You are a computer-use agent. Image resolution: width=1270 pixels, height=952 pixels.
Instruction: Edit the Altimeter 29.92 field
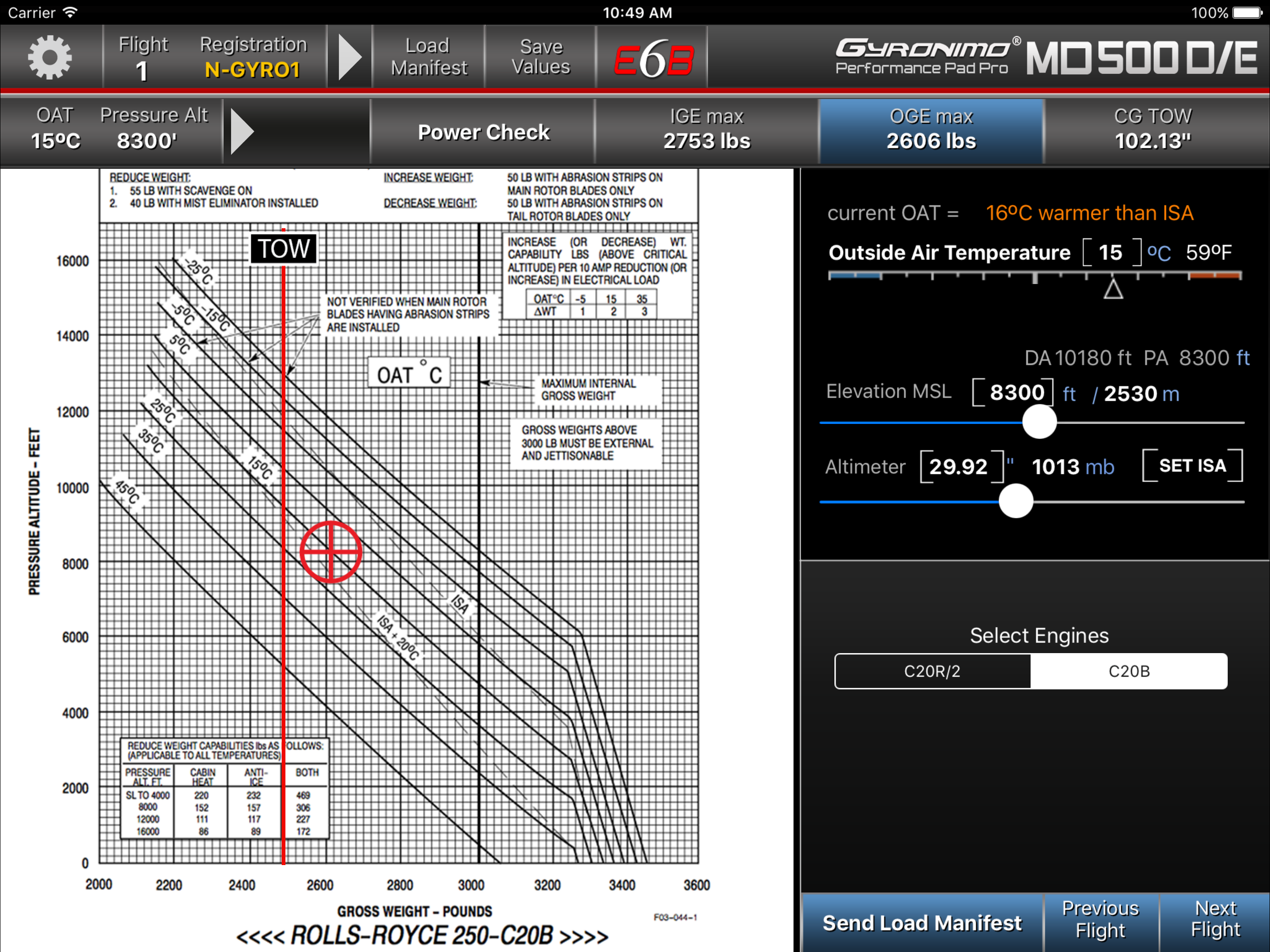pos(962,466)
